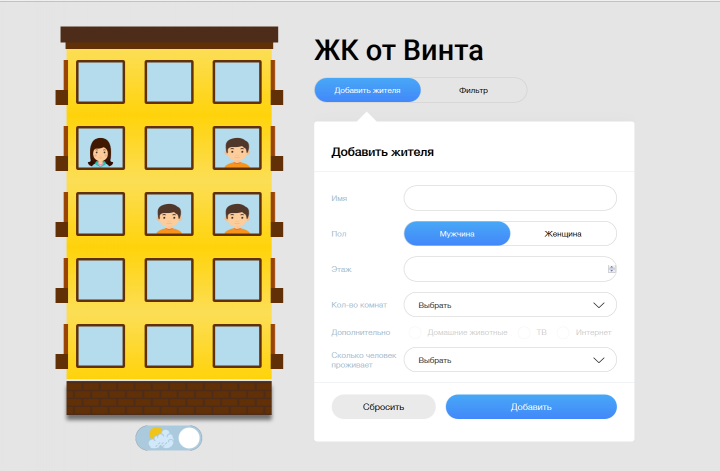Click empty middle window next to the woman

(169, 148)
